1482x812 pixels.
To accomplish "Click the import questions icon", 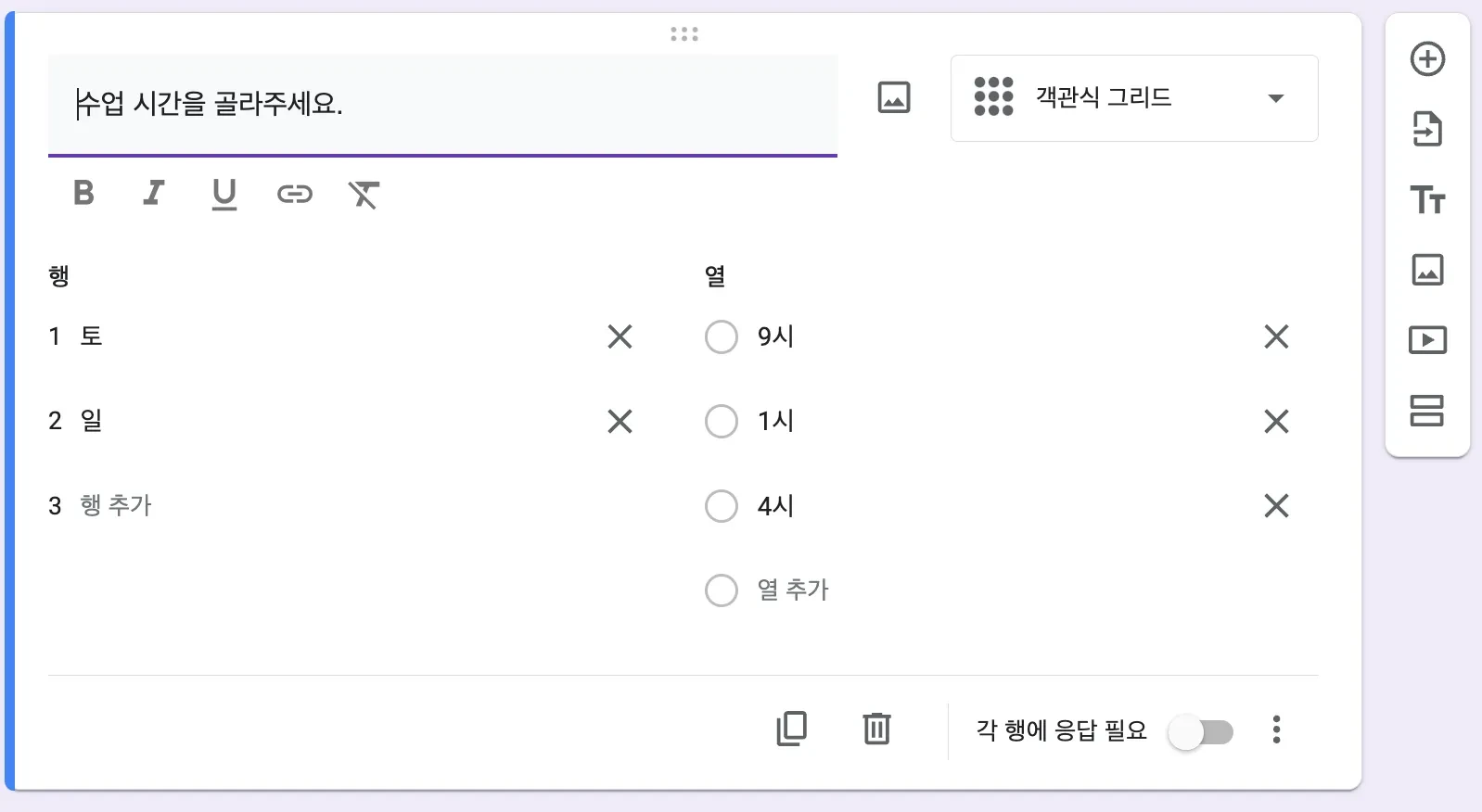I will [x=1427, y=130].
